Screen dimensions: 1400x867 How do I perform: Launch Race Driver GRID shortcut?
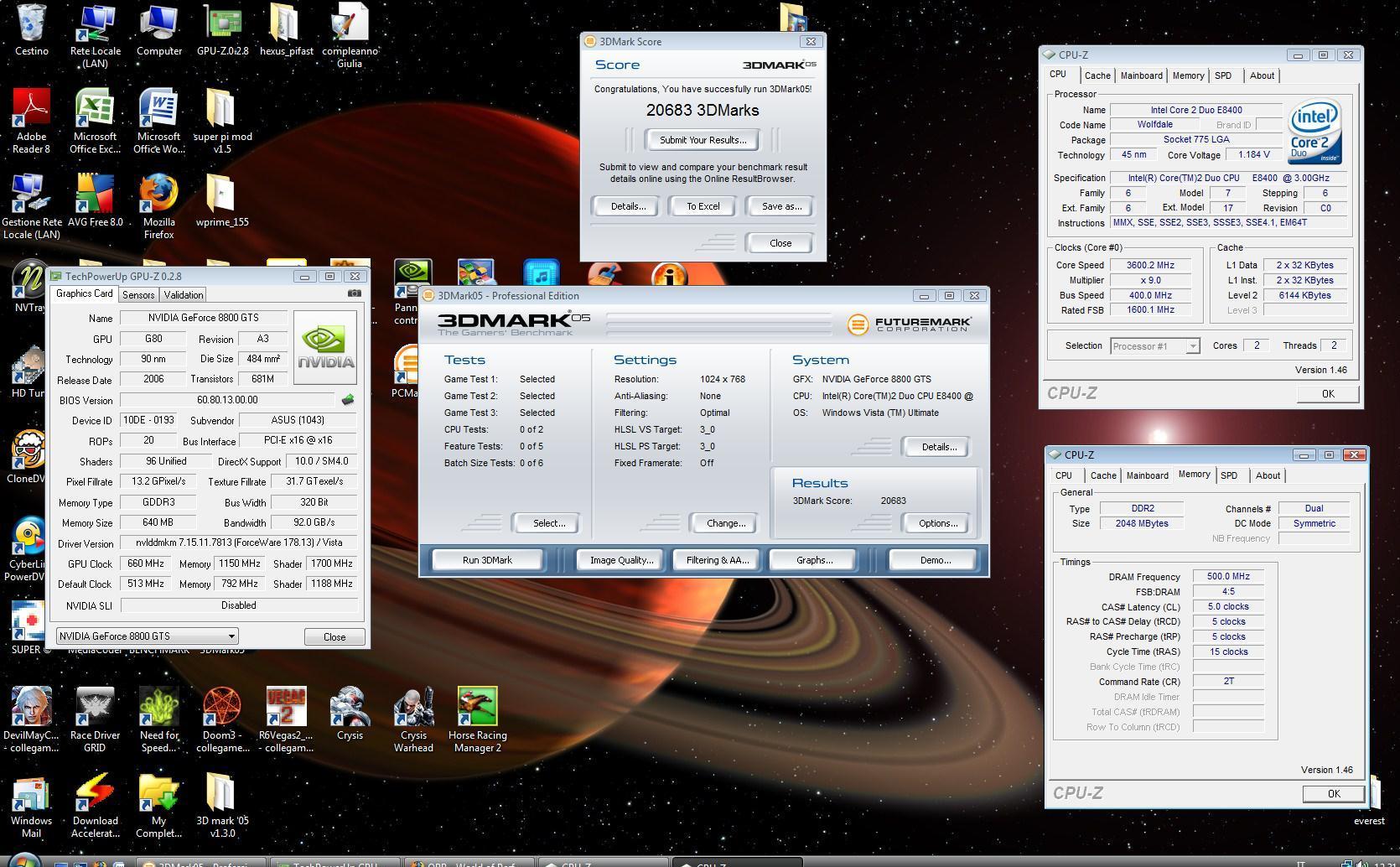(95, 719)
